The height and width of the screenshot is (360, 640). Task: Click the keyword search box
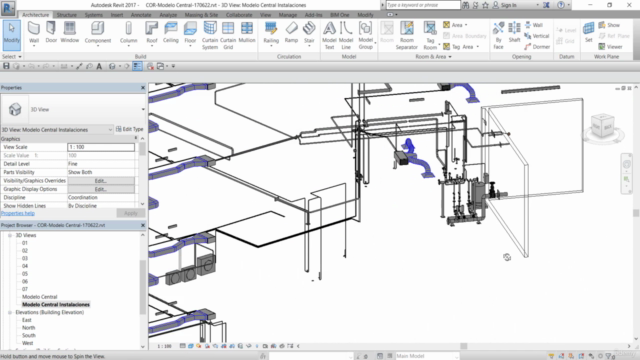pos(422,5)
